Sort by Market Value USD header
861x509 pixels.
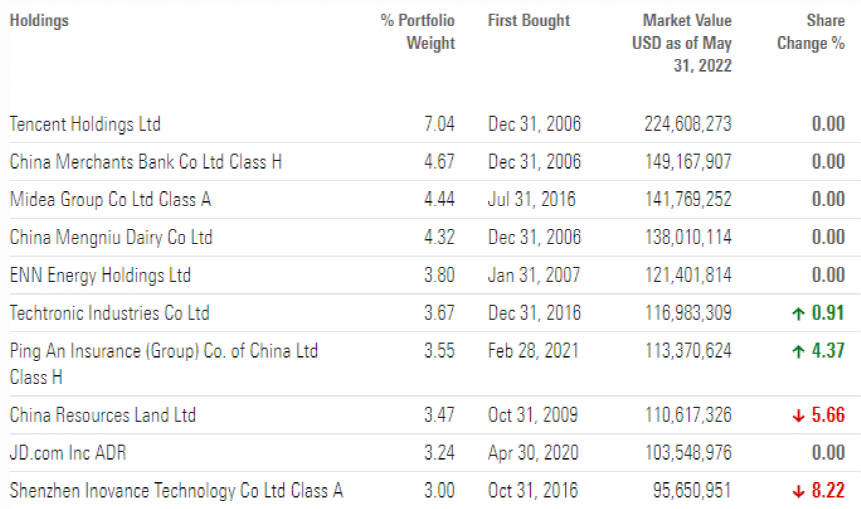(x=682, y=43)
